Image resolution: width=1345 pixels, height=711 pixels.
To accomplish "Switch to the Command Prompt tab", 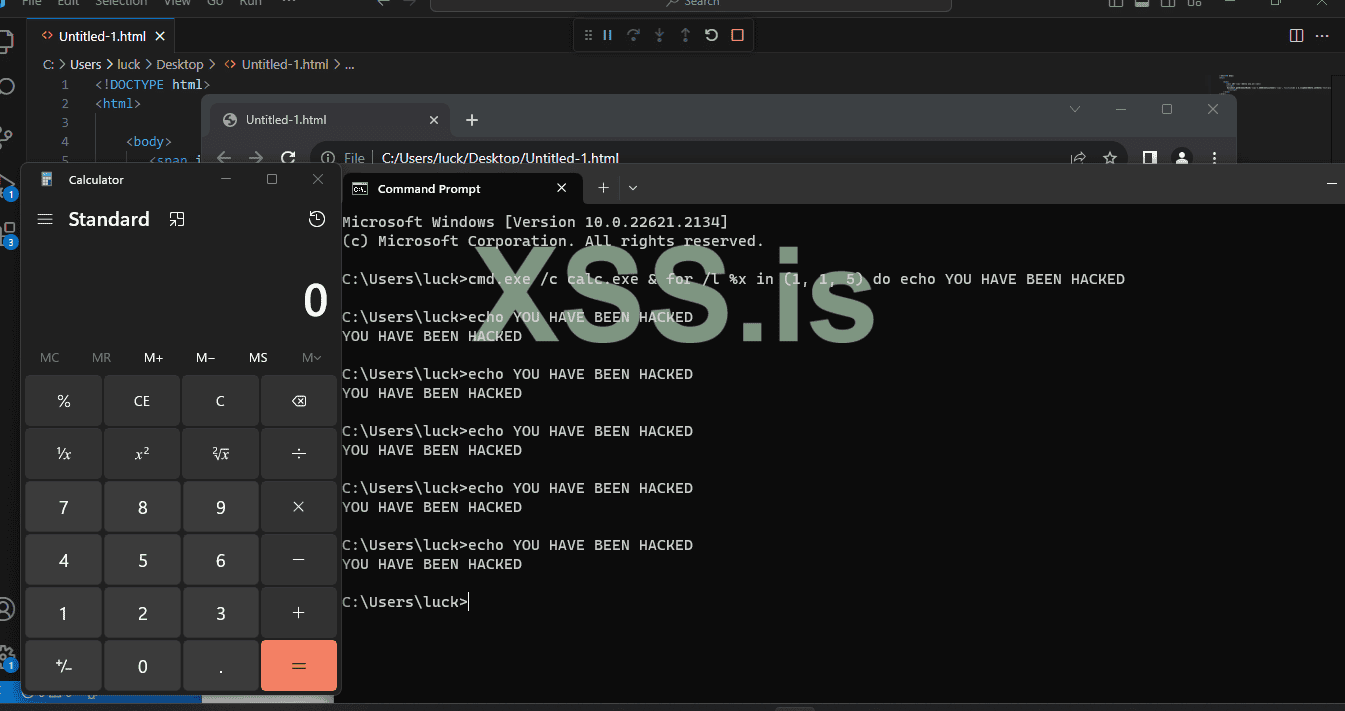I will point(428,188).
